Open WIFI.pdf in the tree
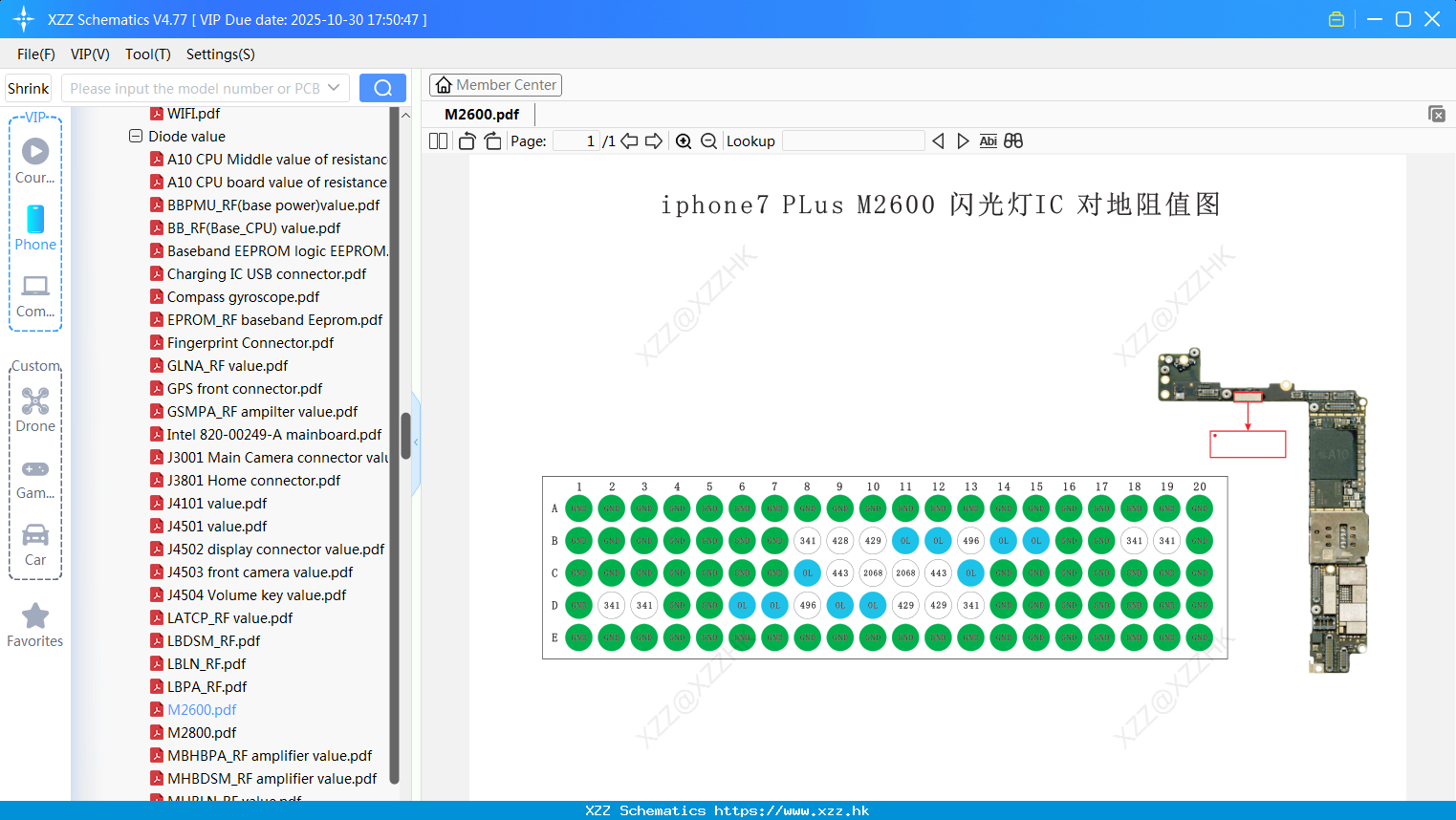Viewport: 1456px width, 820px height. [x=193, y=114]
